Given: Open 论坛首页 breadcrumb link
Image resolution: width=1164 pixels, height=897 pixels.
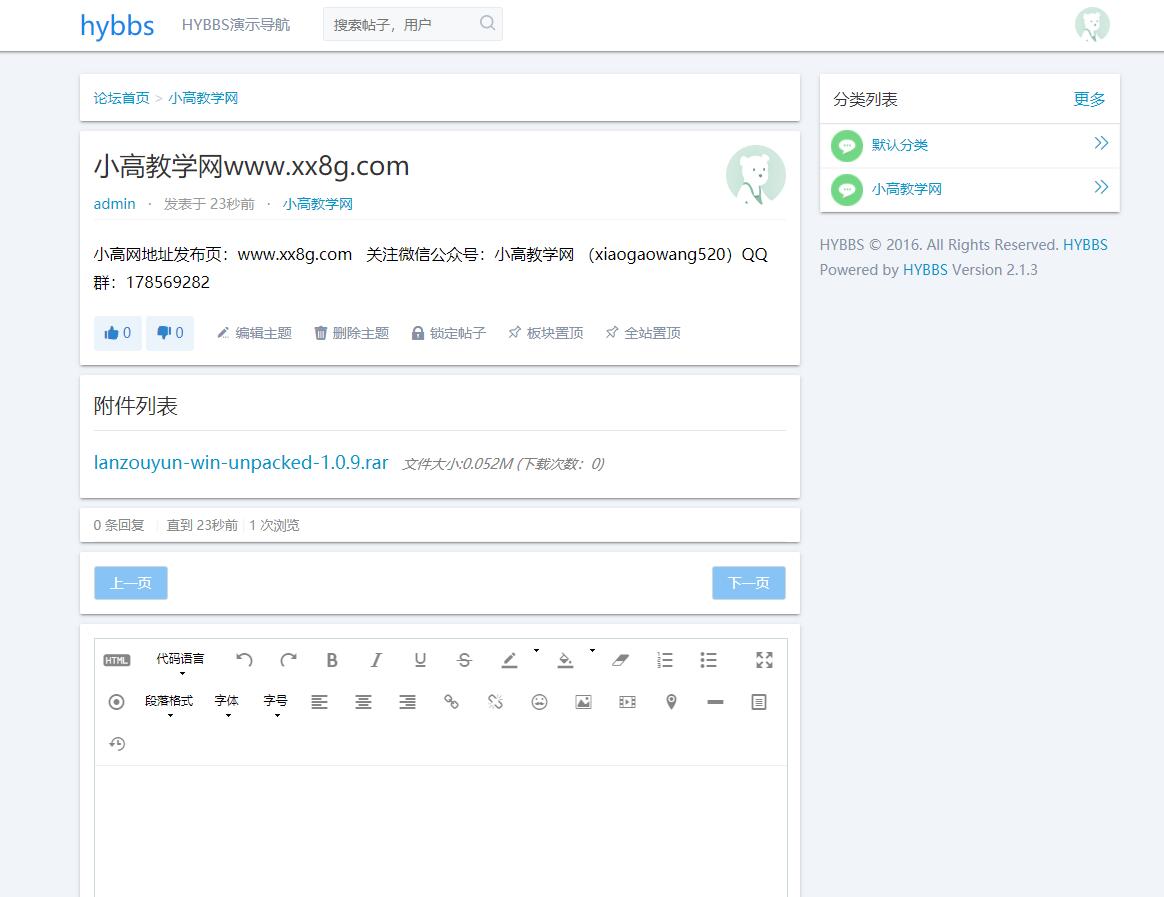Looking at the screenshot, I should coord(122,98).
